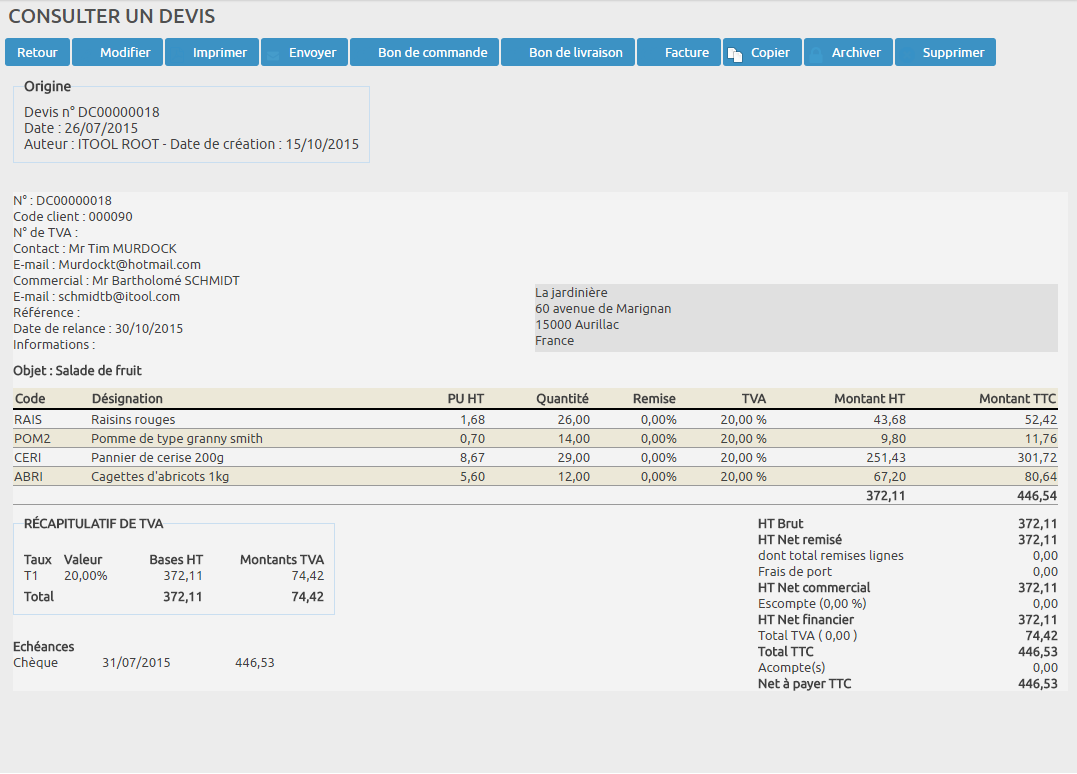This screenshot has width=1077, height=774.
Task: Click the copy icon on Copier
Action: point(735,54)
